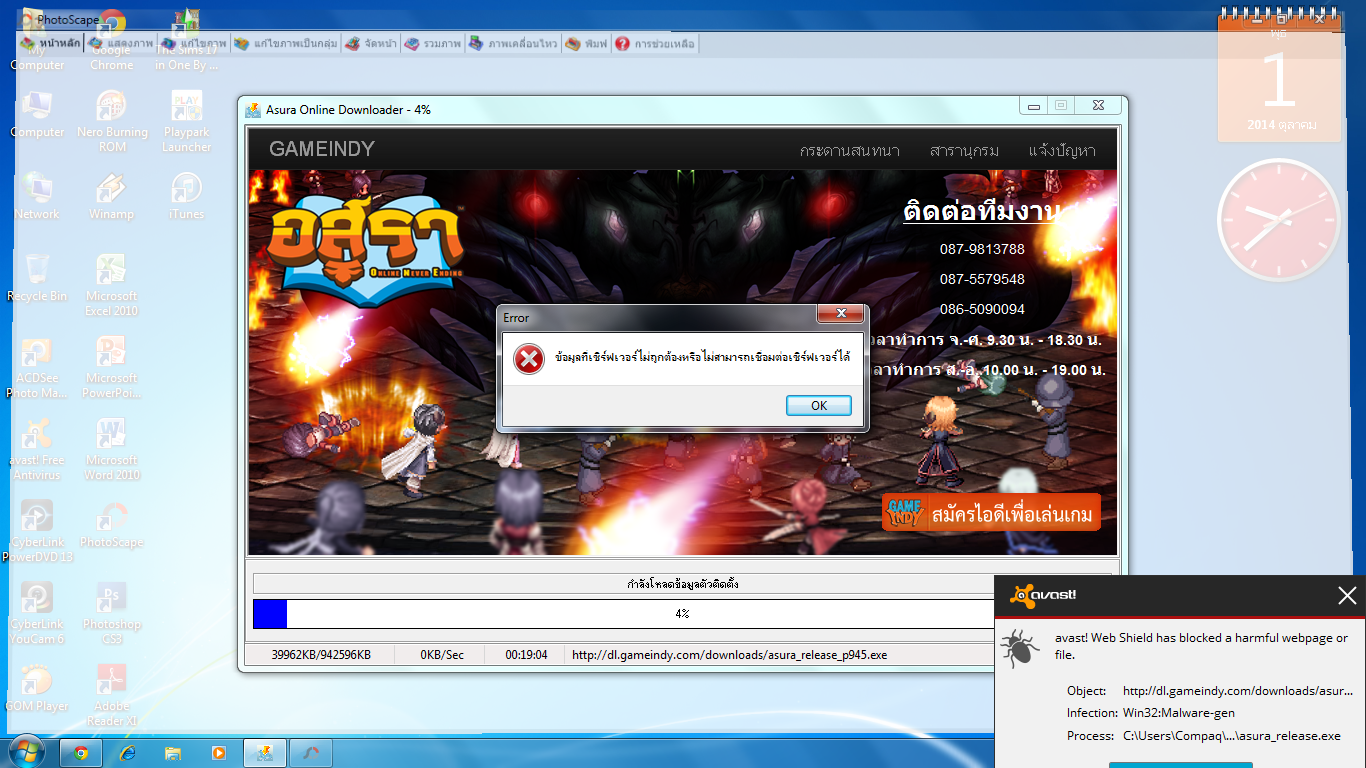
Task: Click the bug icon in avast alert
Action: pos(1020,647)
